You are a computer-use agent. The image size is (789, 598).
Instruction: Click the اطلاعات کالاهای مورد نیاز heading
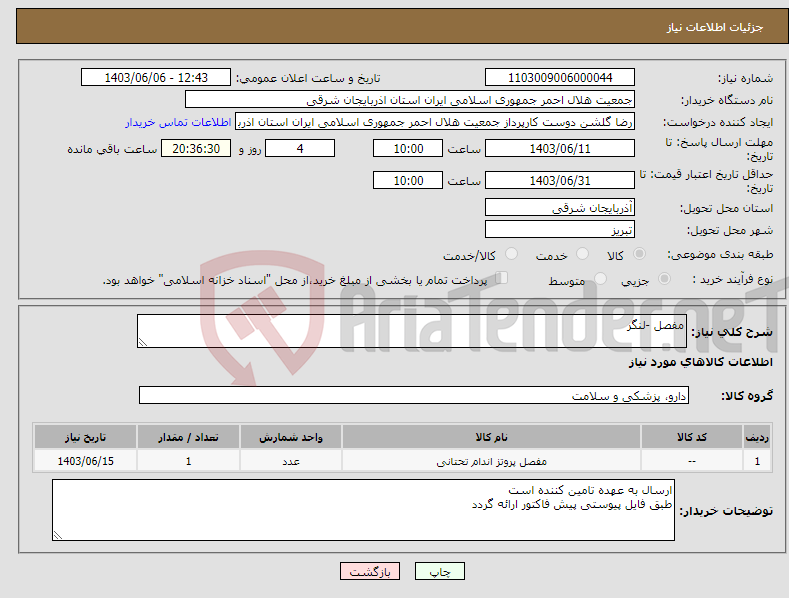coord(700,362)
